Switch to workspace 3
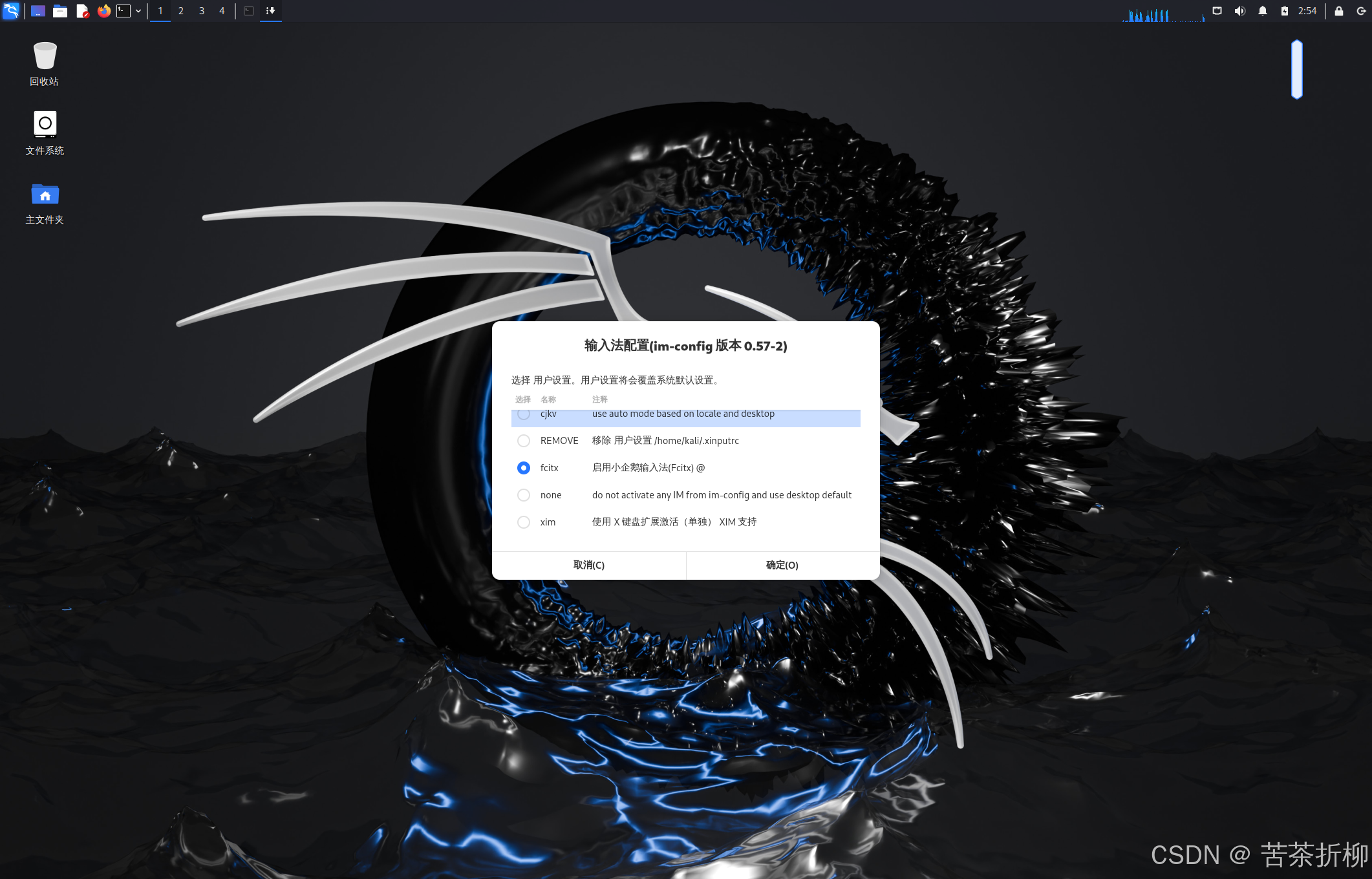 (202, 11)
